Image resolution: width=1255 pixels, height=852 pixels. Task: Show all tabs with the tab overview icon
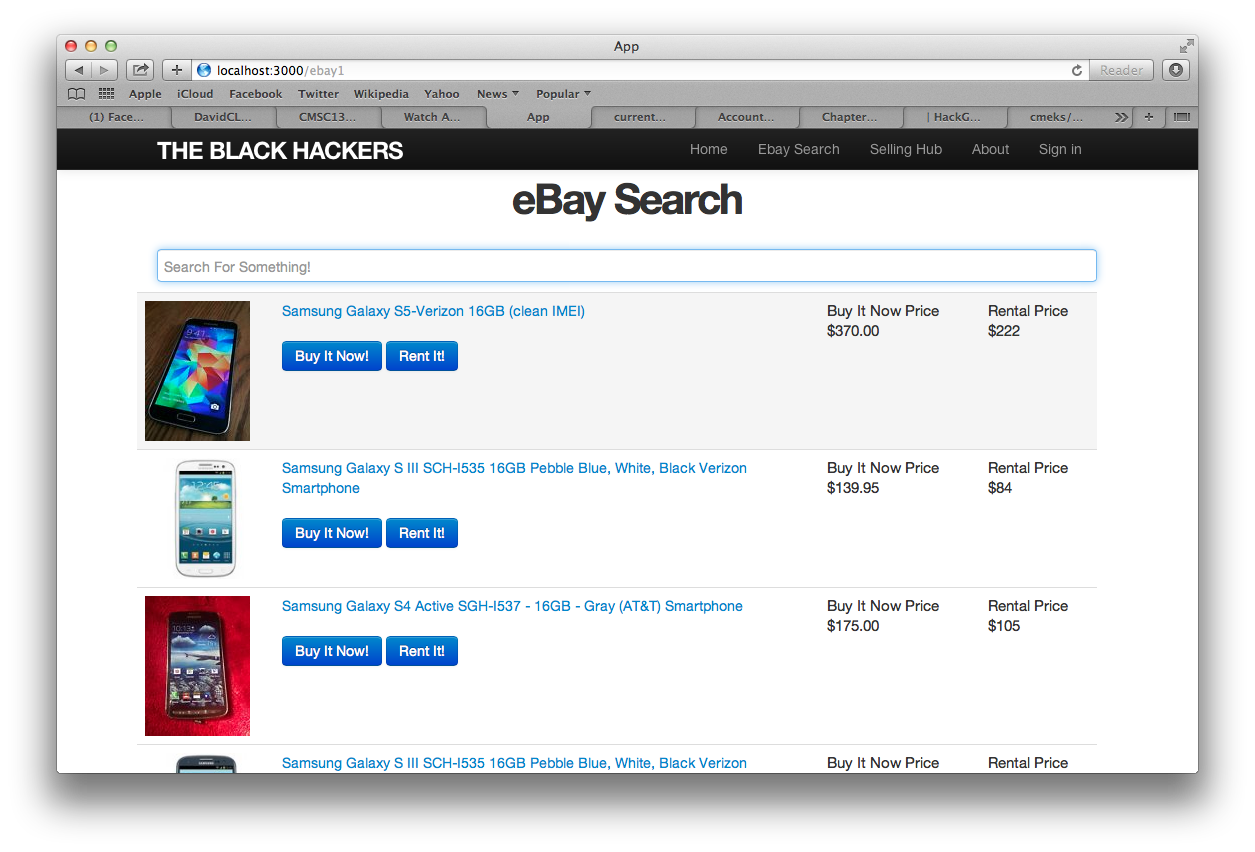(1182, 117)
